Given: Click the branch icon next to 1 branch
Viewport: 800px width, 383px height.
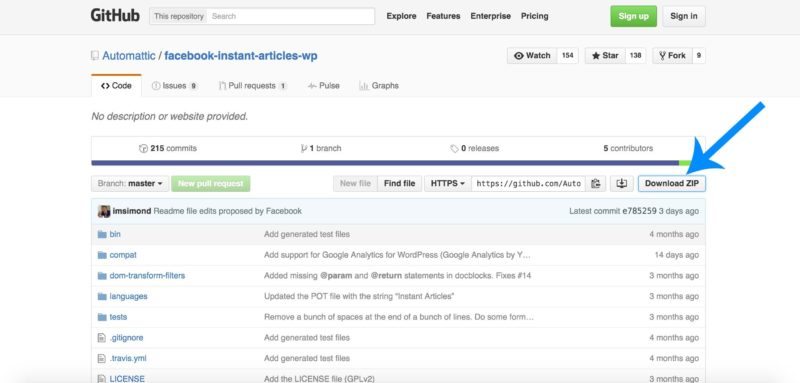Looking at the screenshot, I should pos(304,148).
